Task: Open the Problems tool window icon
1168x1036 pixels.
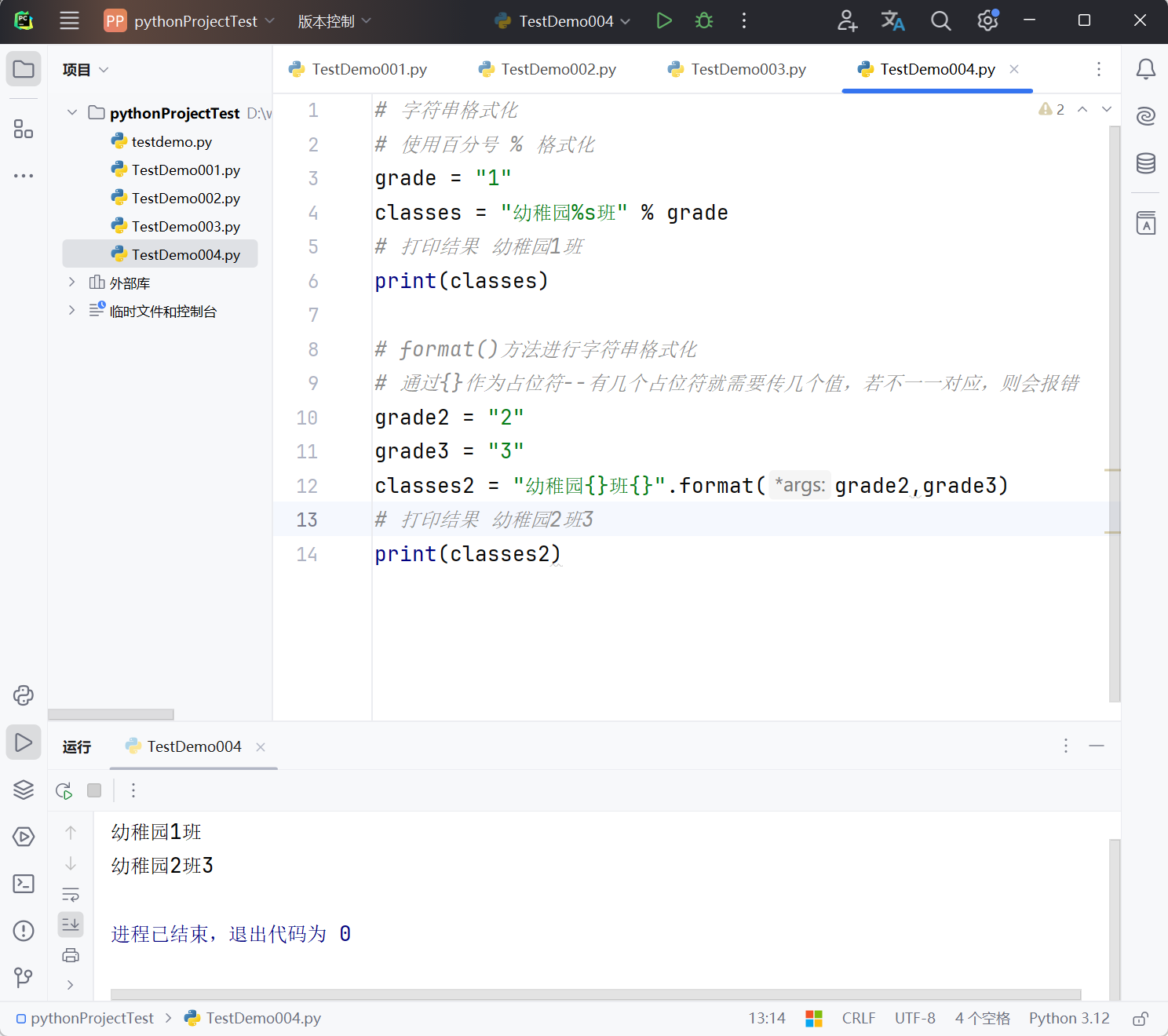Action: coord(24,931)
